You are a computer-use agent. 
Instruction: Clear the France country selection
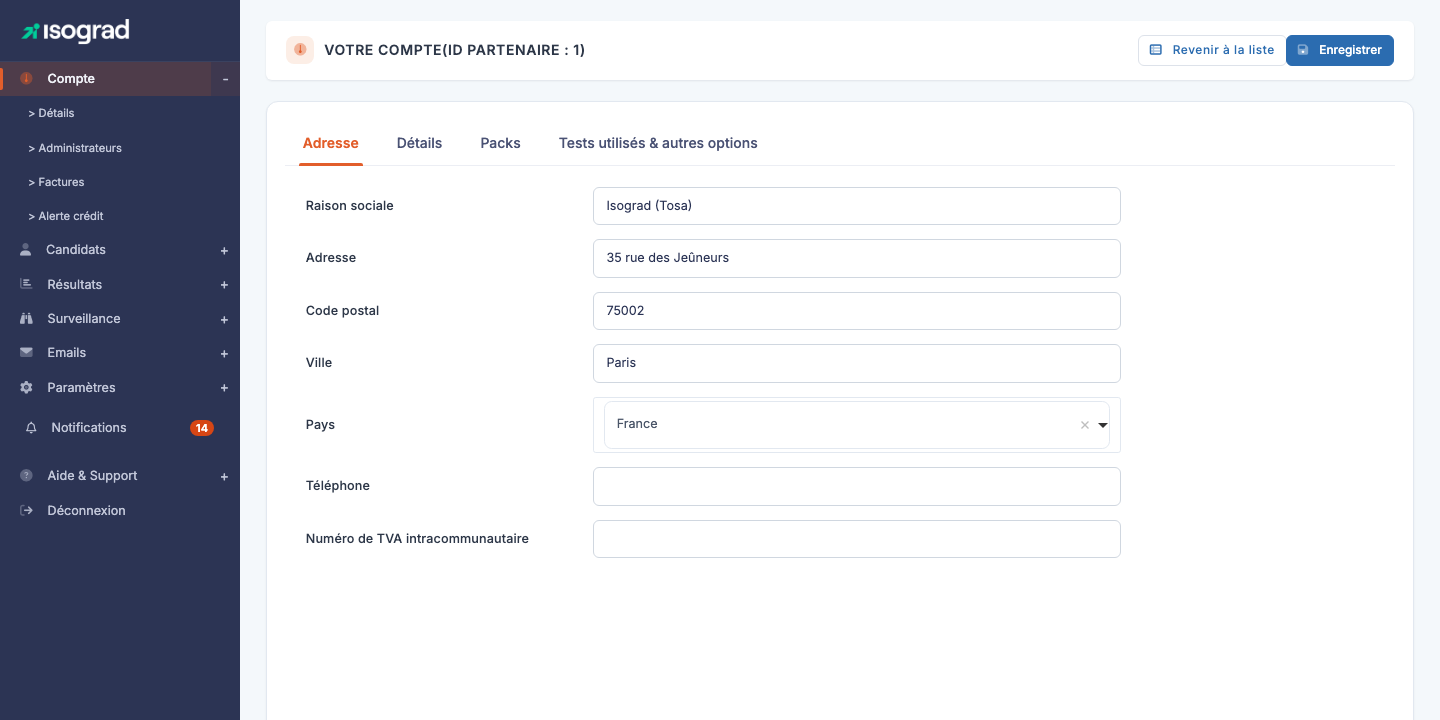tap(1084, 425)
